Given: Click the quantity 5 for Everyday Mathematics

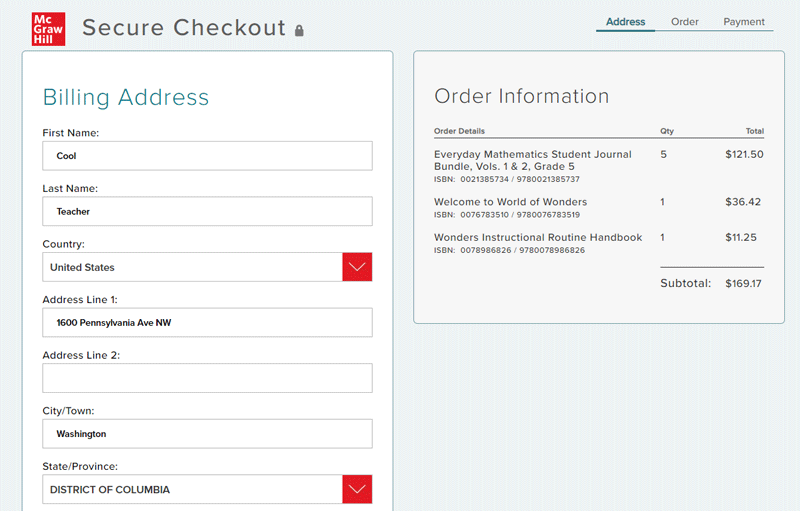Looking at the screenshot, I should (x=663, y=155).
